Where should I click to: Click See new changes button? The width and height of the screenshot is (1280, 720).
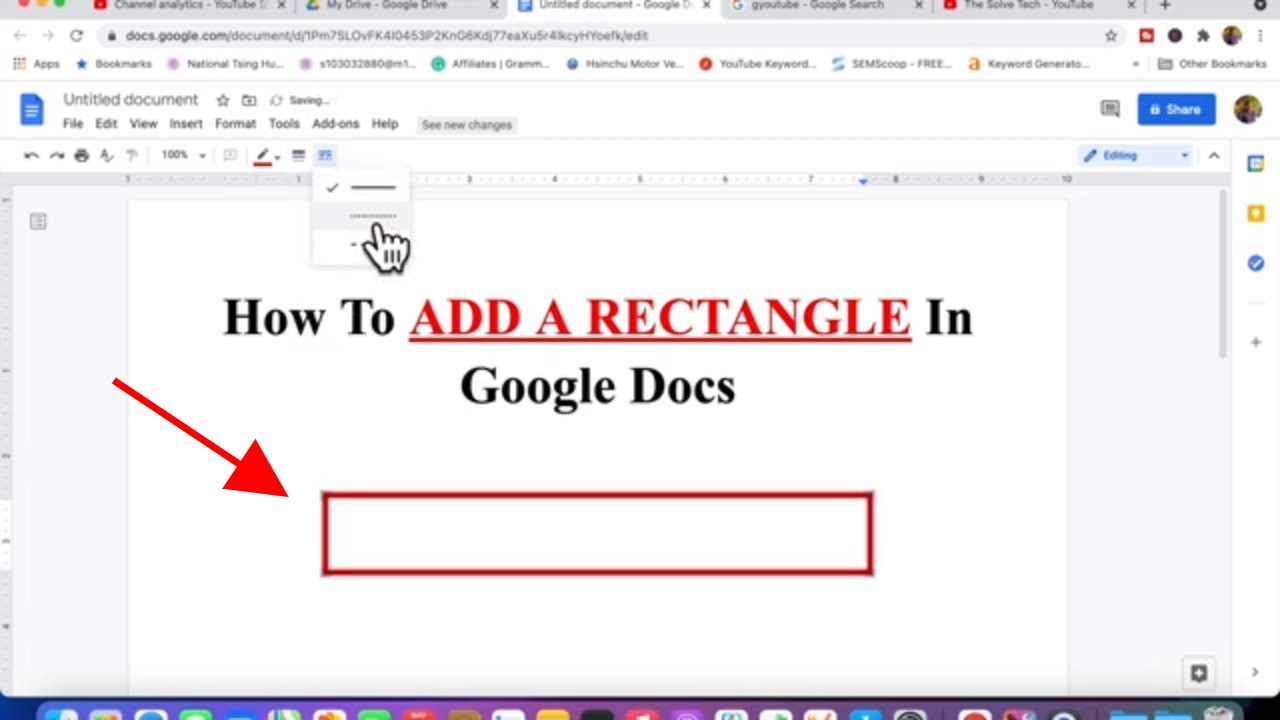coord(467,125)
